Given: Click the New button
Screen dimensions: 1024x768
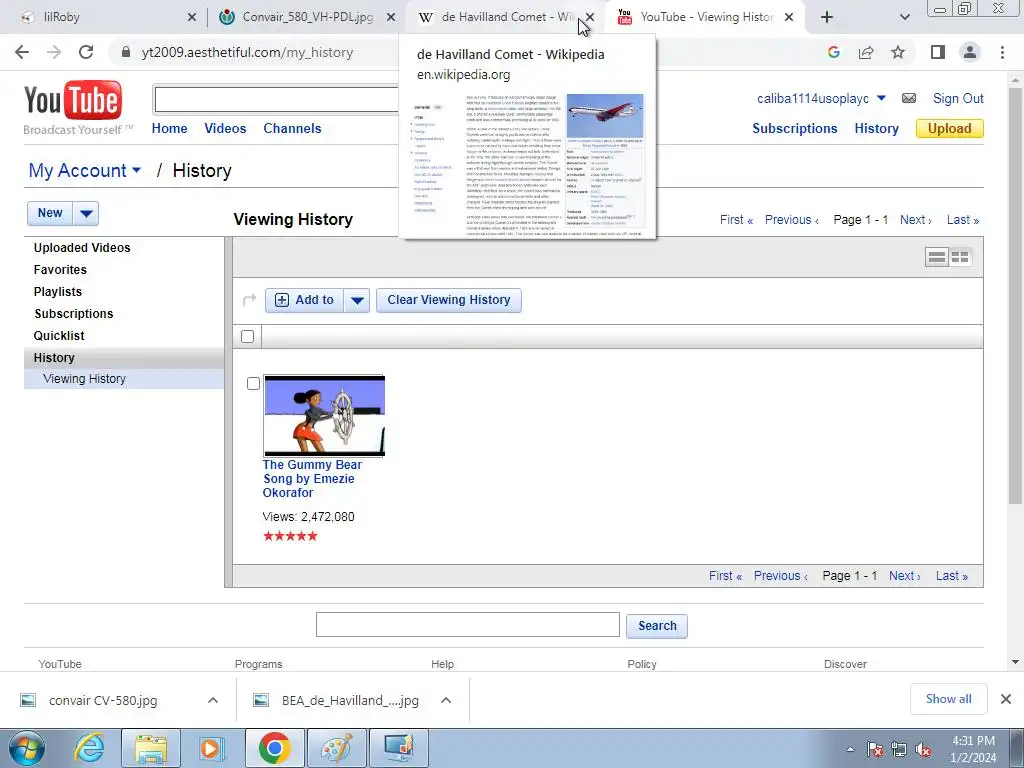Looking at the screenshot, I should tap(50, 214).
